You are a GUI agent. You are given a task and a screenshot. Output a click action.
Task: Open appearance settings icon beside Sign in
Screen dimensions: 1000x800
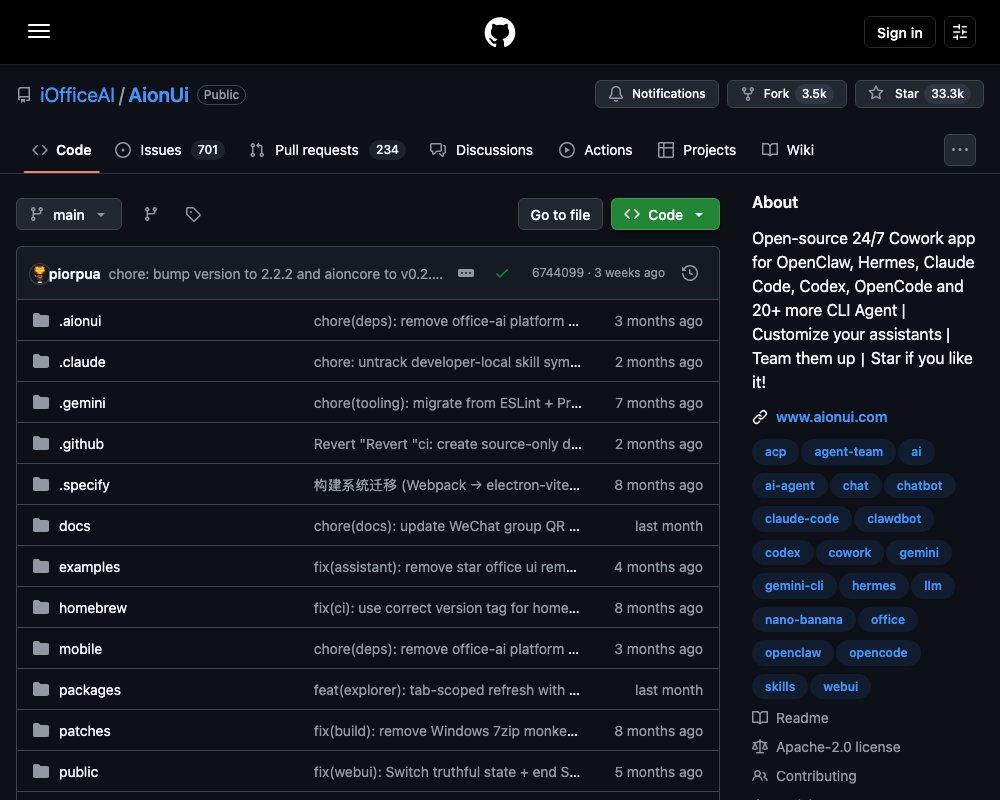[959, 32]
